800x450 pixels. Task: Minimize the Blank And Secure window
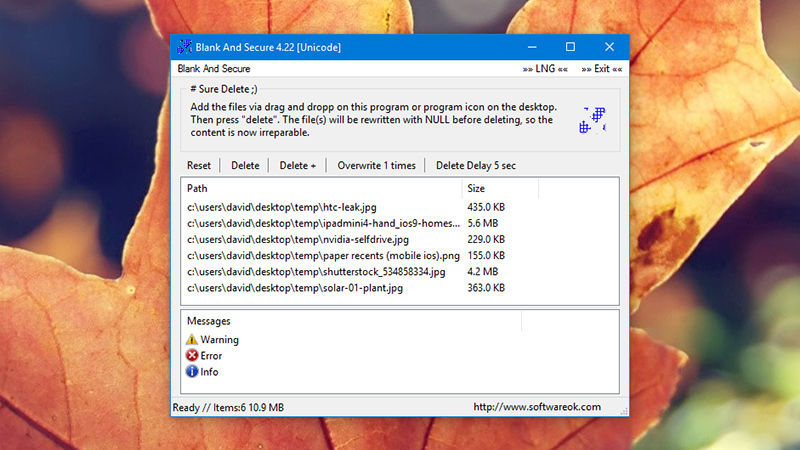(532, 47)
